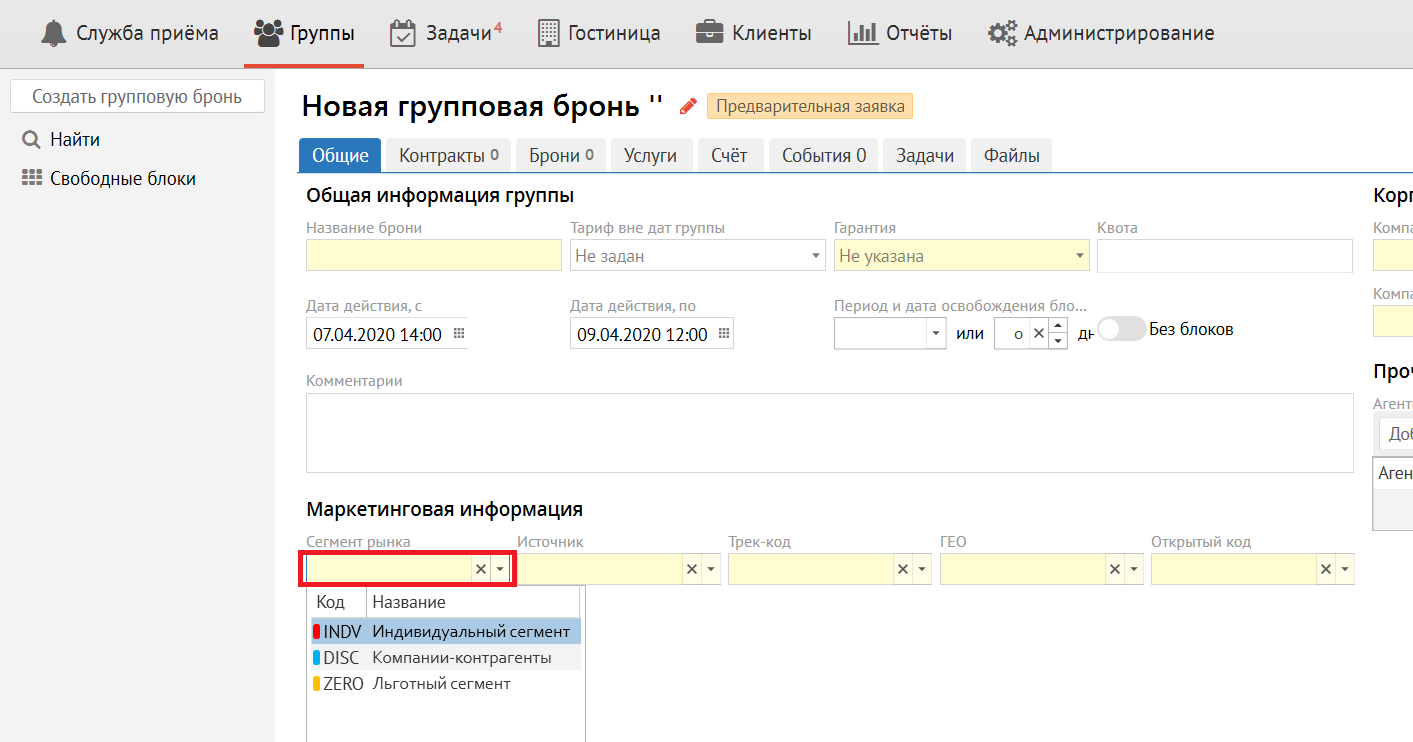Expand the ГЕО dropdown arrow
The width and height of the screenshot is (1413, 742).
(x=1134, y=569)
